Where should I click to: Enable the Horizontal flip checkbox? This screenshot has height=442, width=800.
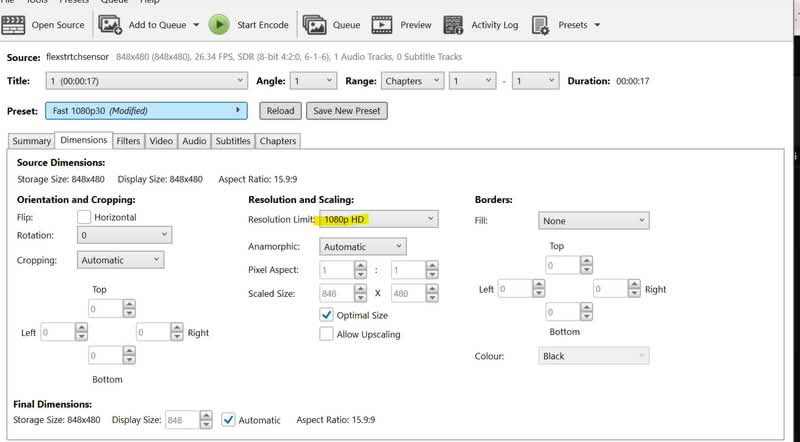[x=85, y=216]
